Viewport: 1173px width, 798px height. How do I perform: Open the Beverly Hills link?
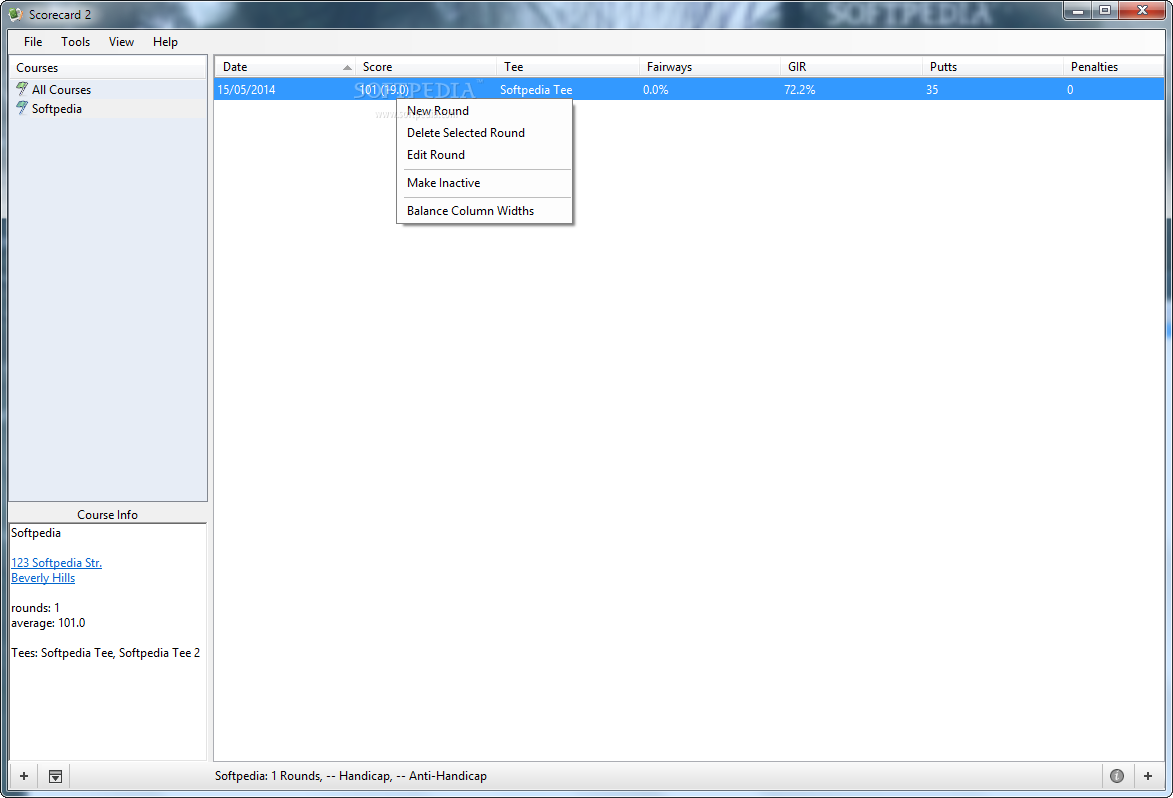(43, 577)
